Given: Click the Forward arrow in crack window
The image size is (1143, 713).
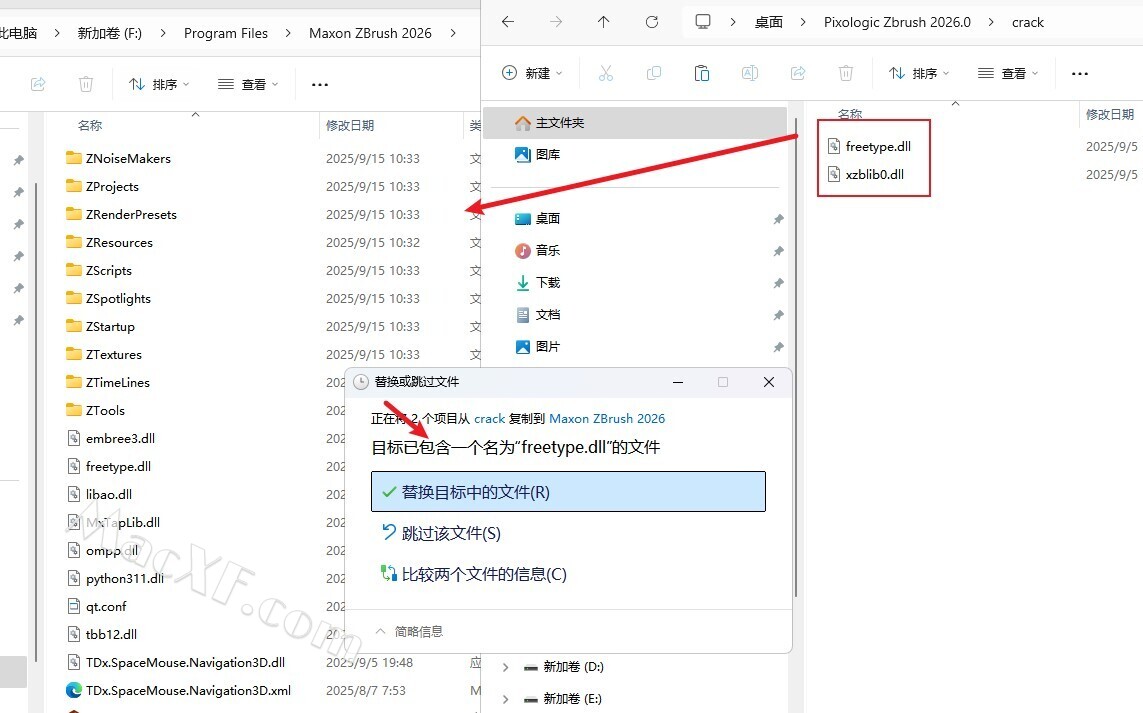Looking at the screenshot, I should coord(556,22).
